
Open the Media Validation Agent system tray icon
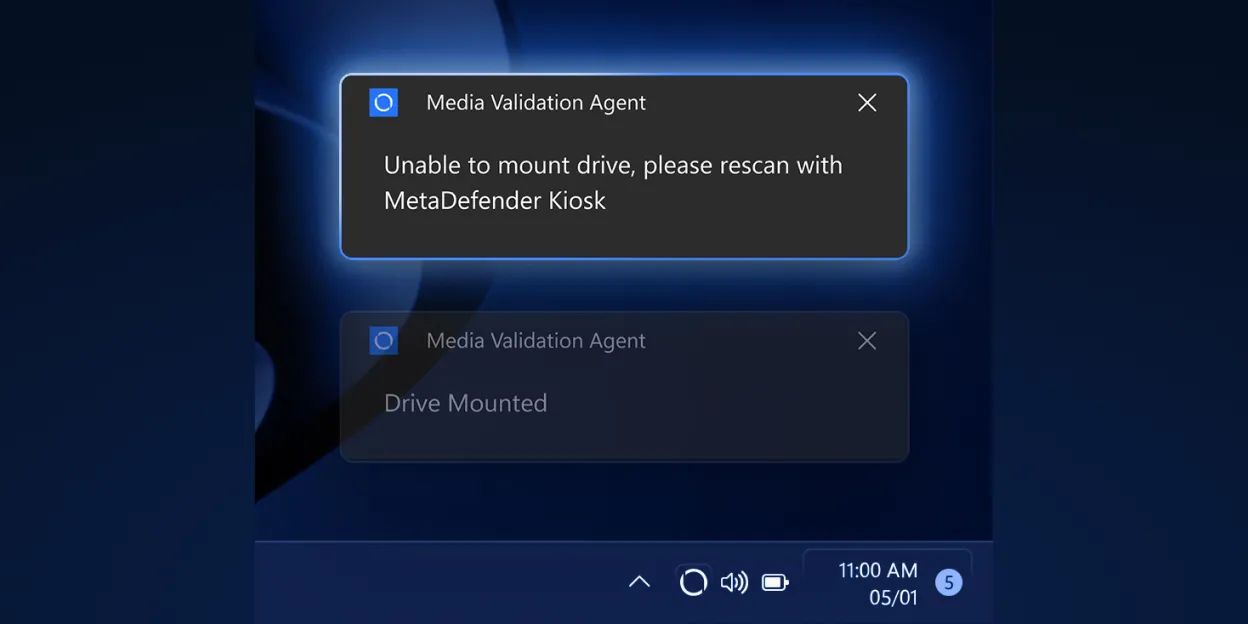693,582
